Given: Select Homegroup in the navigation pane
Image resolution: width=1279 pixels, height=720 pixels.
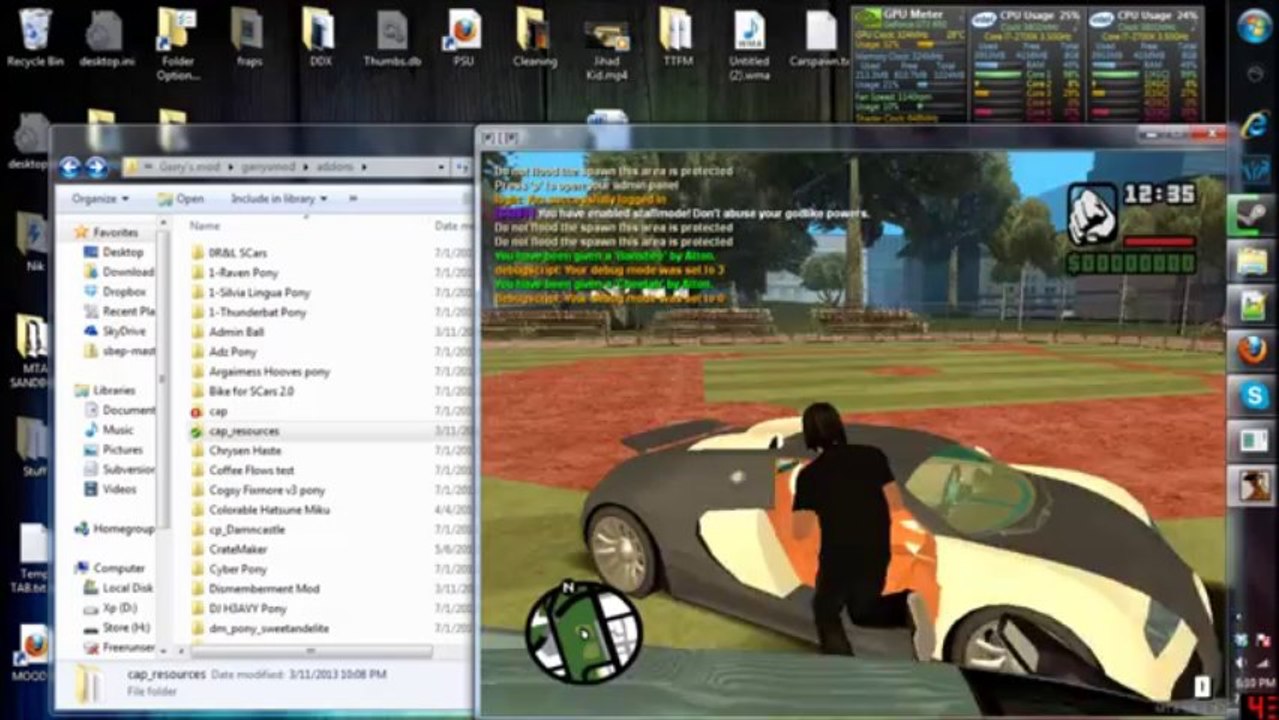Looking at the screenshot, I should pos(114,529).
